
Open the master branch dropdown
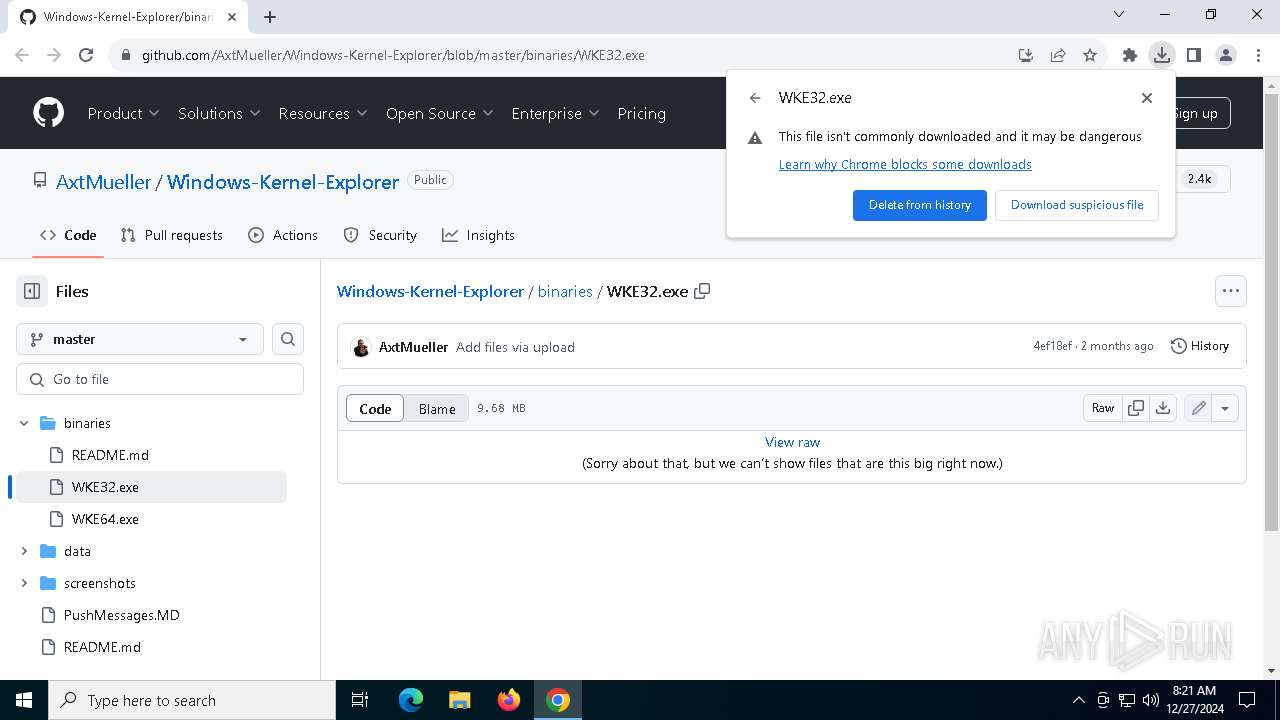click(x=140, y=339)
